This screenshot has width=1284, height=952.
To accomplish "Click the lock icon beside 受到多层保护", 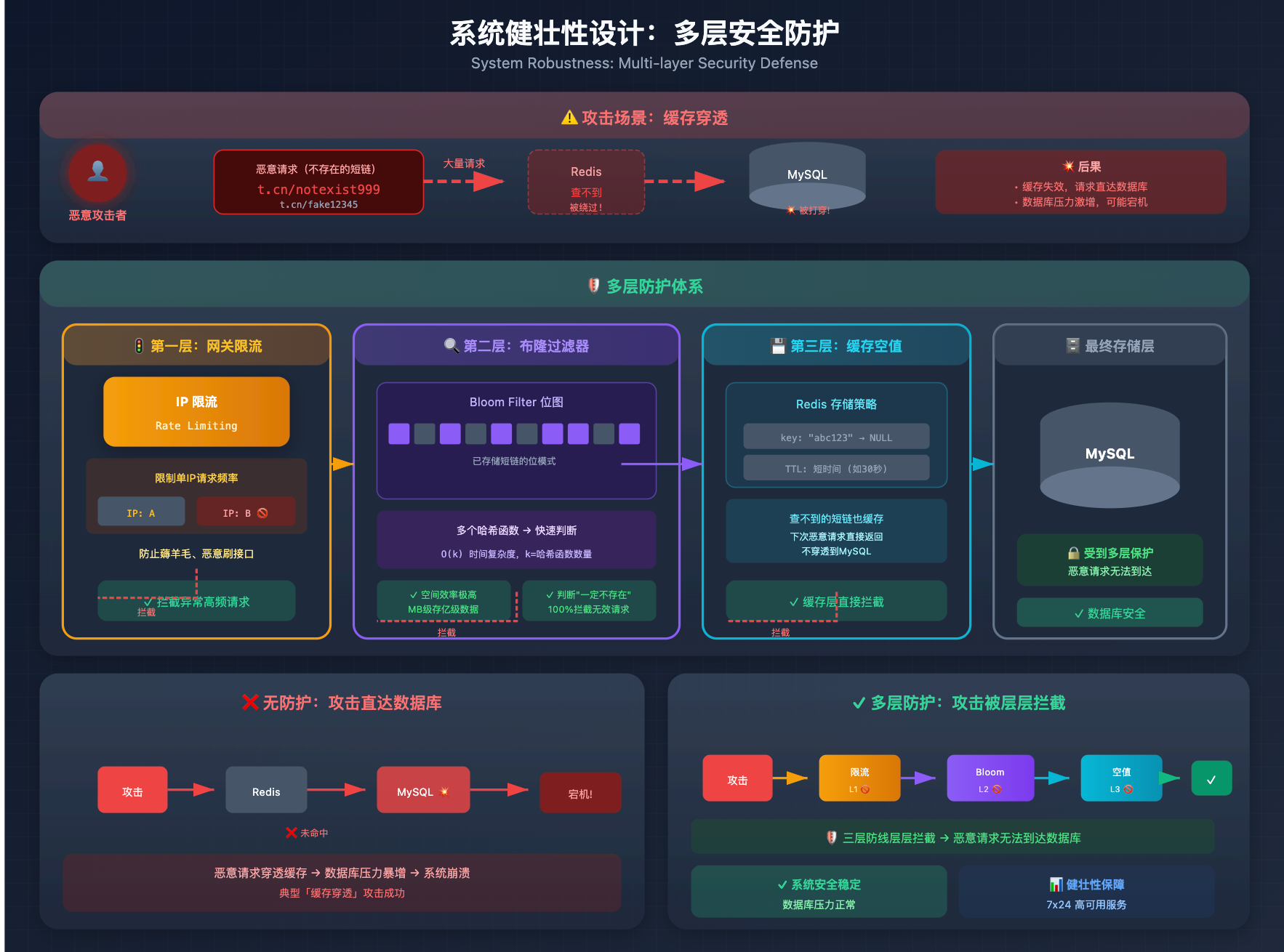I will (1073, 553).
